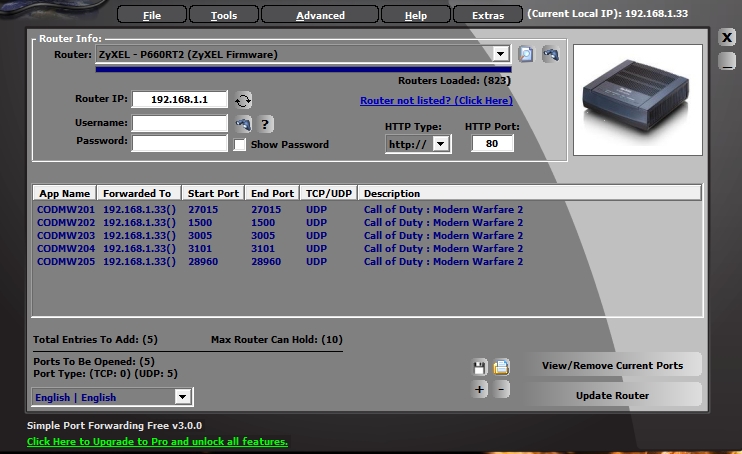Select the CODMW202 entry
742x454 pixels.
pyautogui.click(x=66, y=223)
